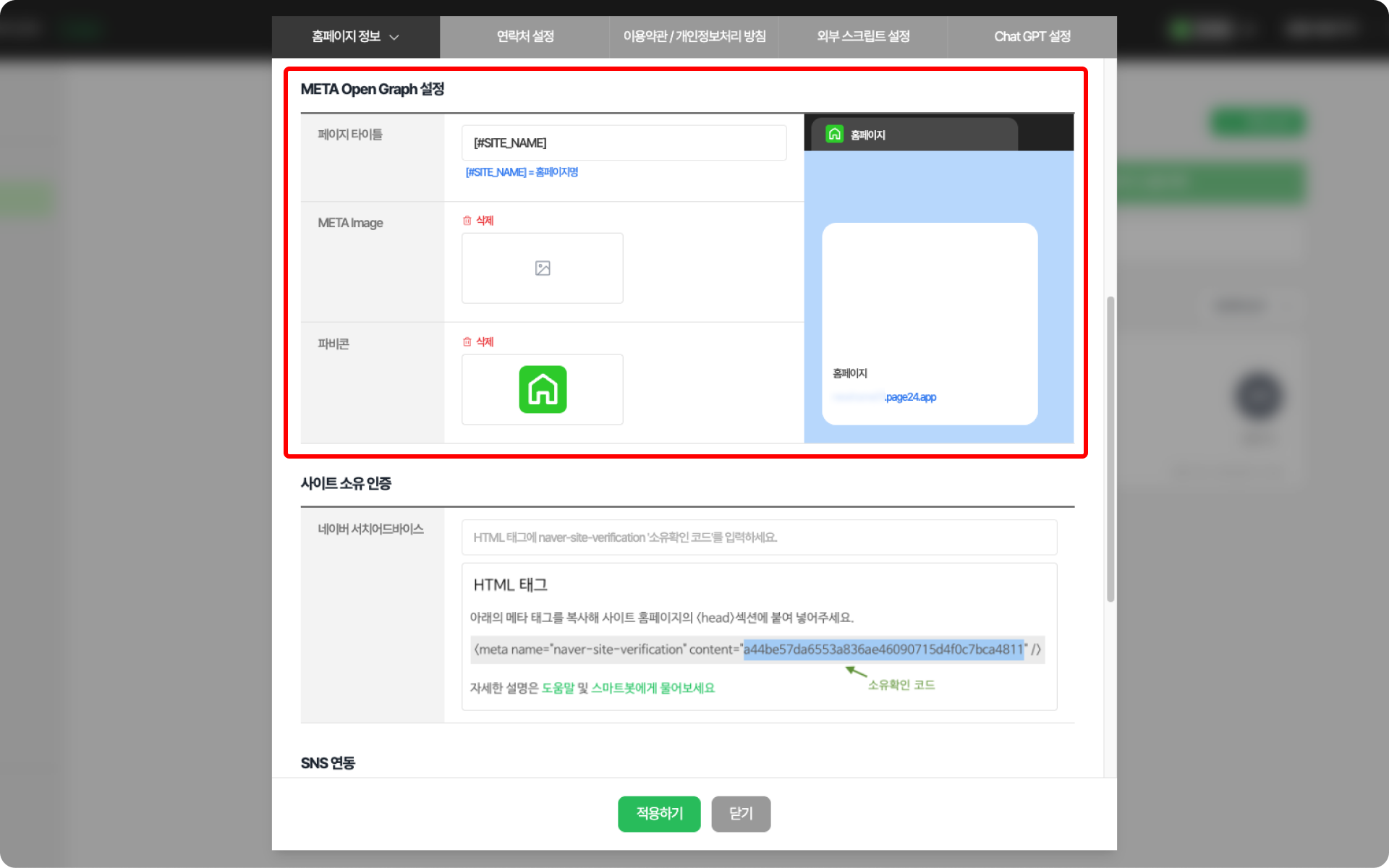Click the 페이지 타이틀 input field

(x=624, y=143)
